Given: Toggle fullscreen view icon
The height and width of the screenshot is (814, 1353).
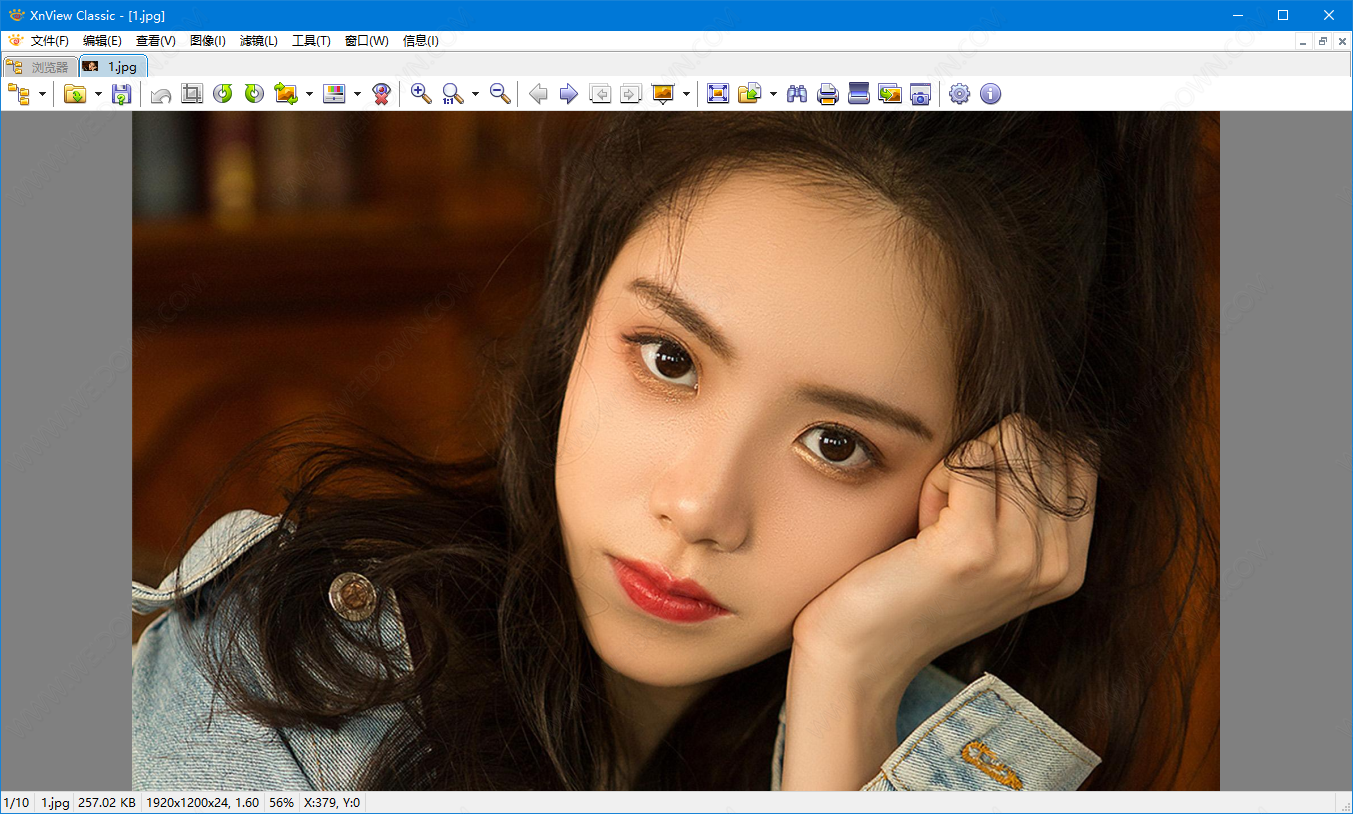Looking at the screenshot, I should point(718,94).
